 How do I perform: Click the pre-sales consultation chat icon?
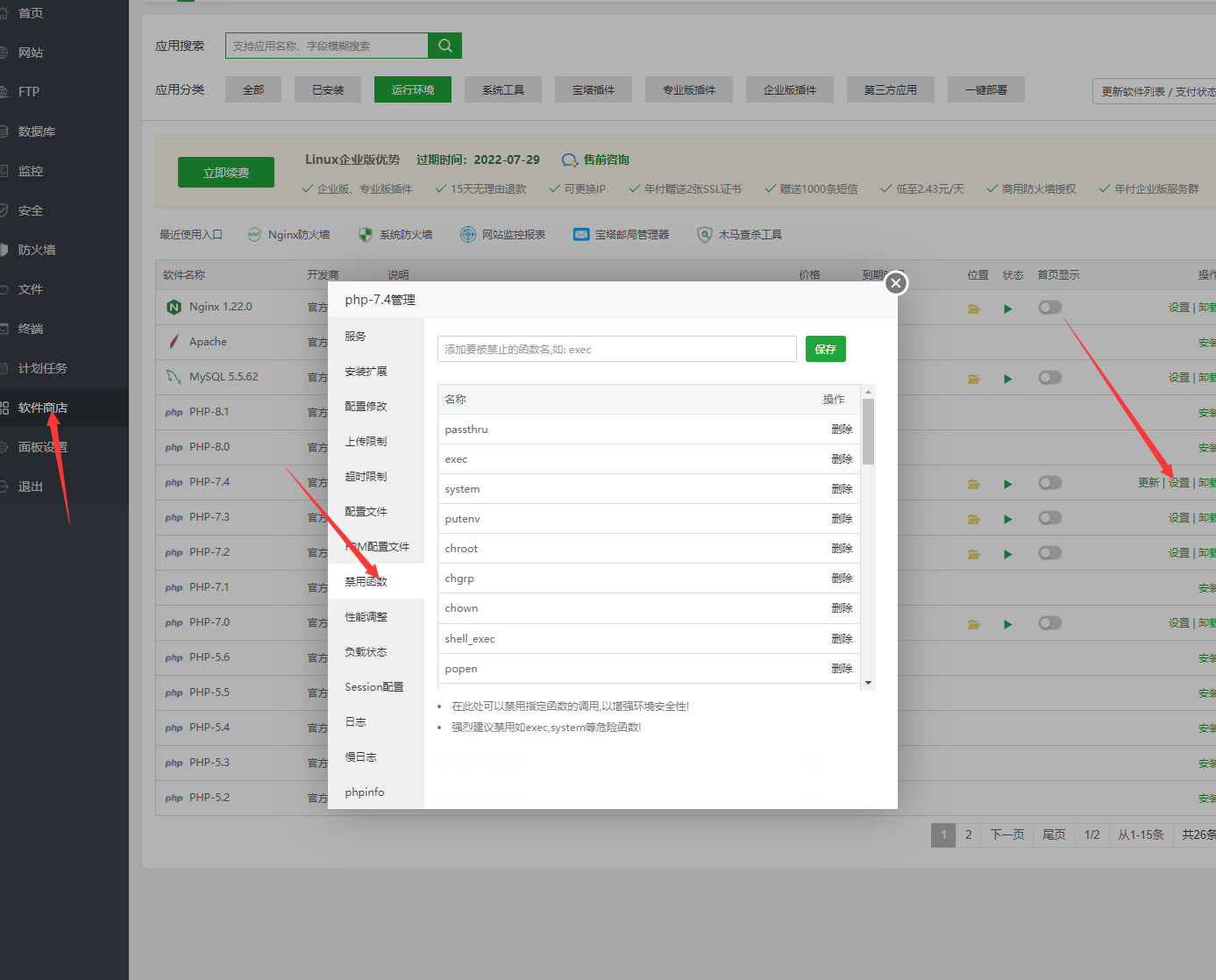[570, 160]
